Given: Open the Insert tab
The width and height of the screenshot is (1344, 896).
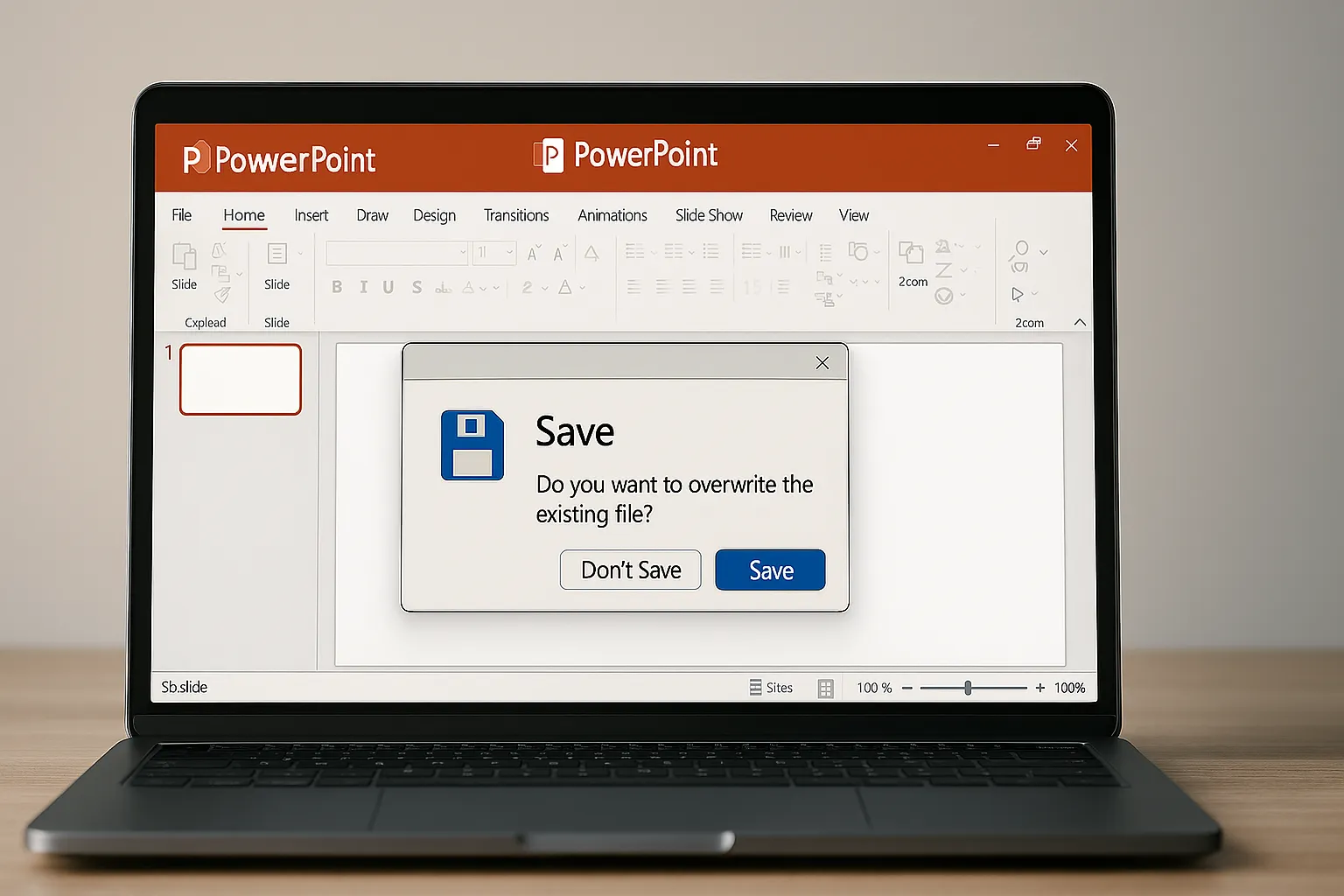Looking at the screenshot, I should [311, 215].
